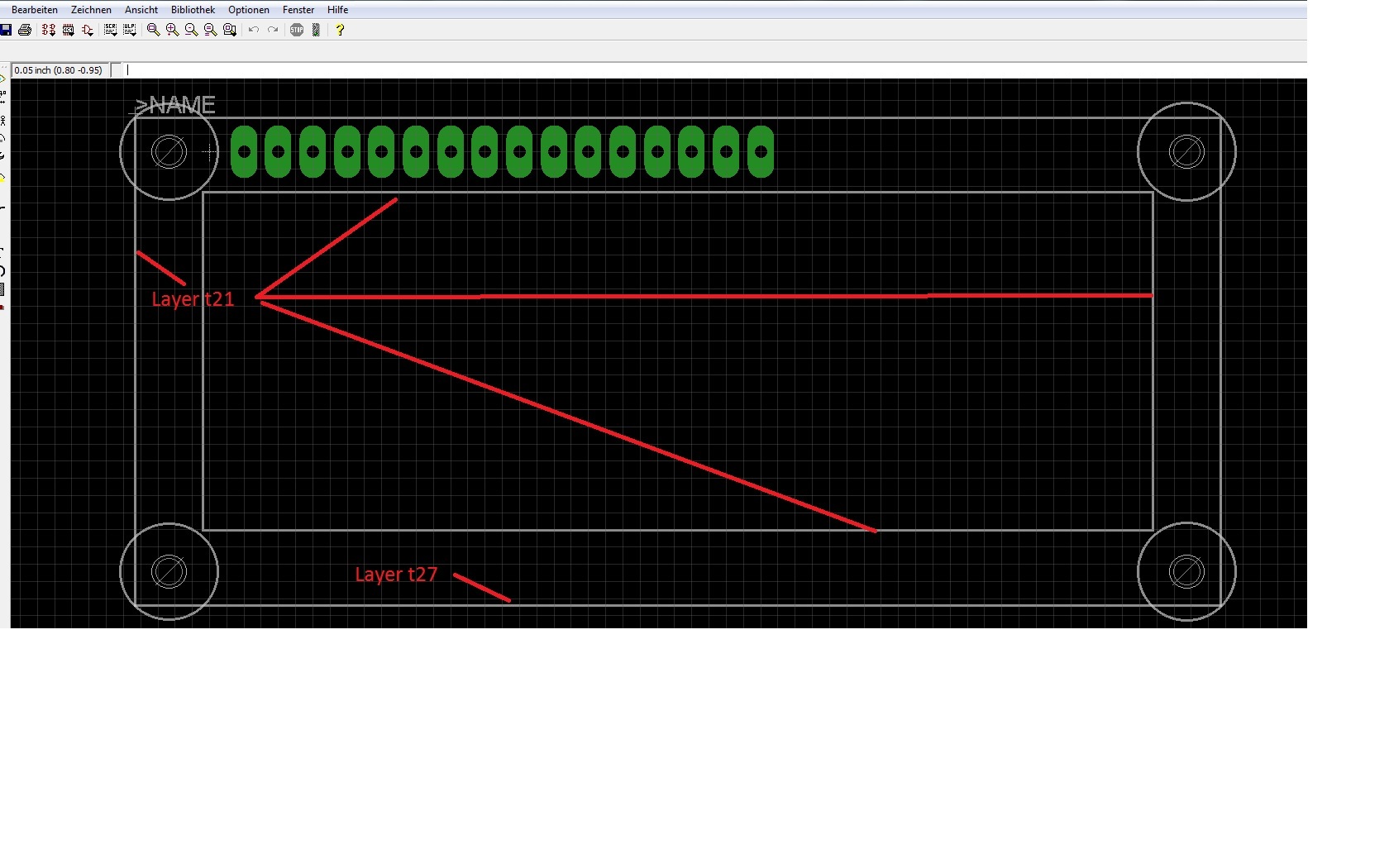Select the >NAME text label
This screenshot has height=868, width=1389.
175,105
